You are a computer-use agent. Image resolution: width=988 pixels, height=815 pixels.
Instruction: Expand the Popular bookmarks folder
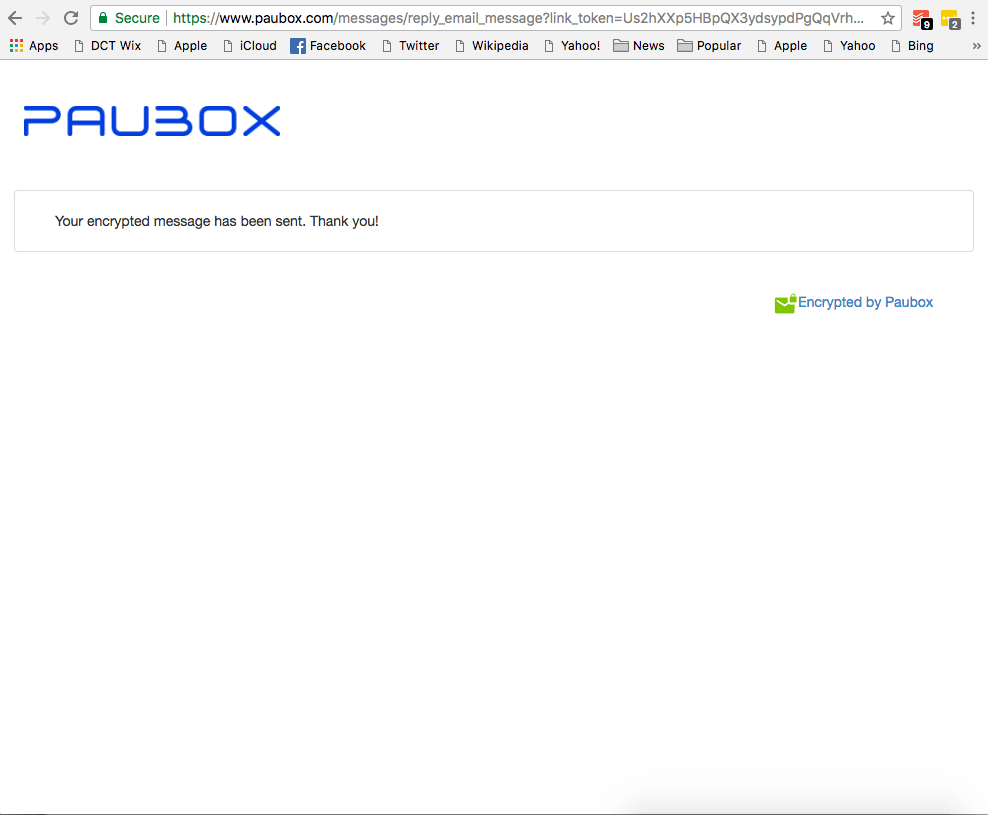pyautogui.click(x=709, y=46)
